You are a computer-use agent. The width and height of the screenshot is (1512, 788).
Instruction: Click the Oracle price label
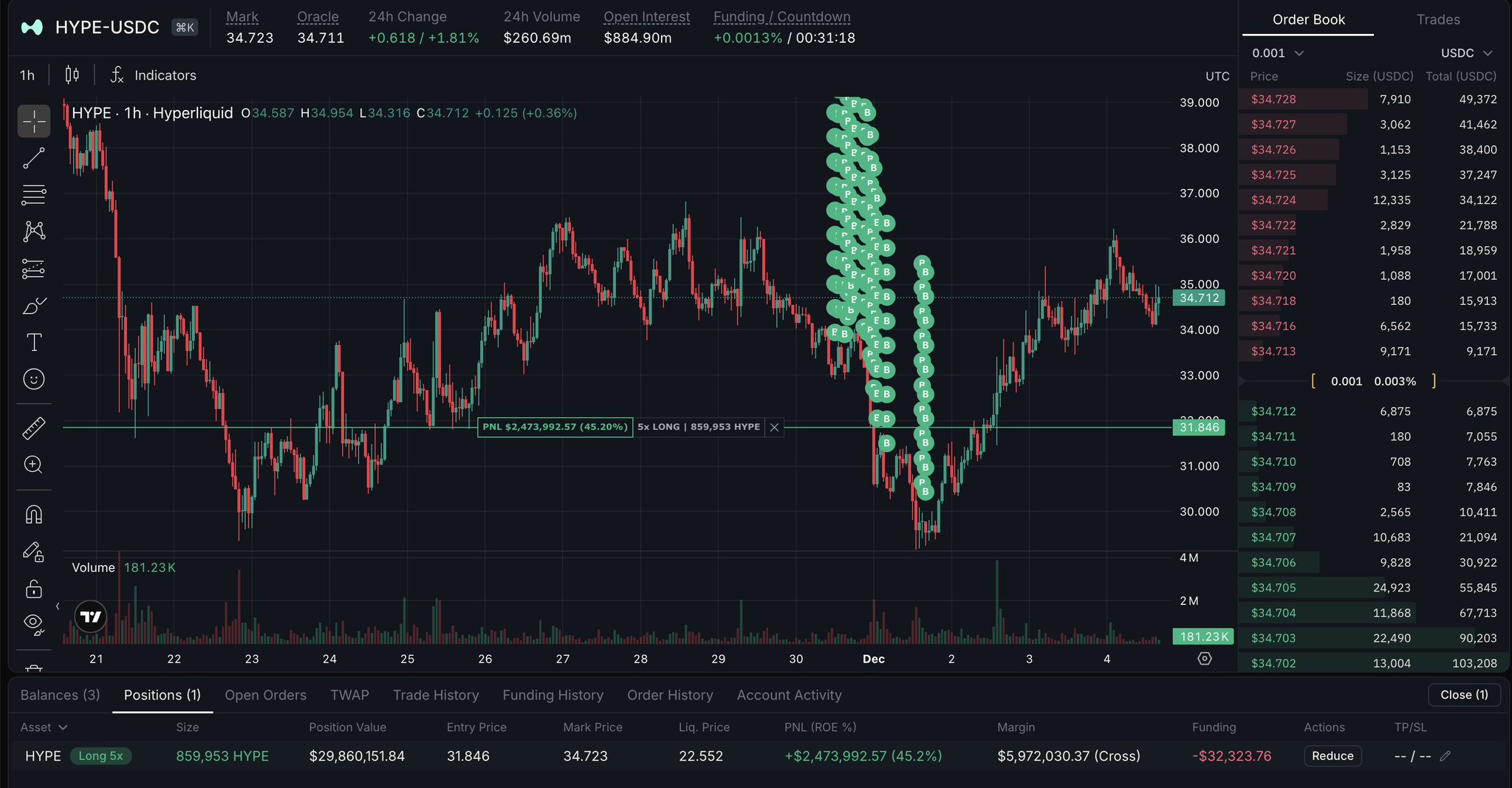click(x=318, y=16)
